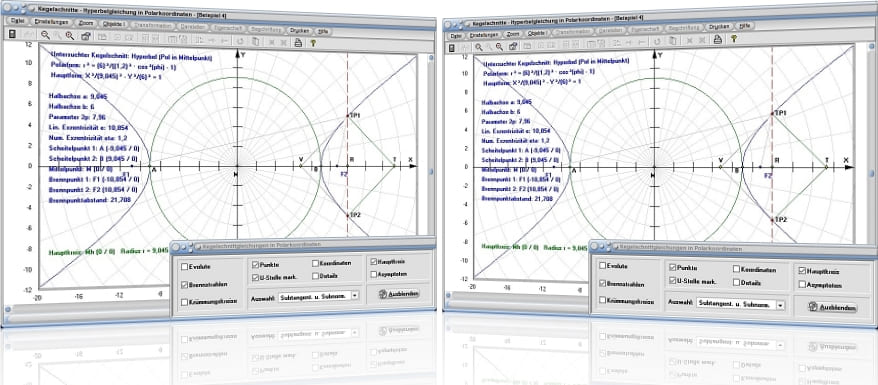
Task: Open Einstellungen menu in left window
Action: tap(51, 23)
